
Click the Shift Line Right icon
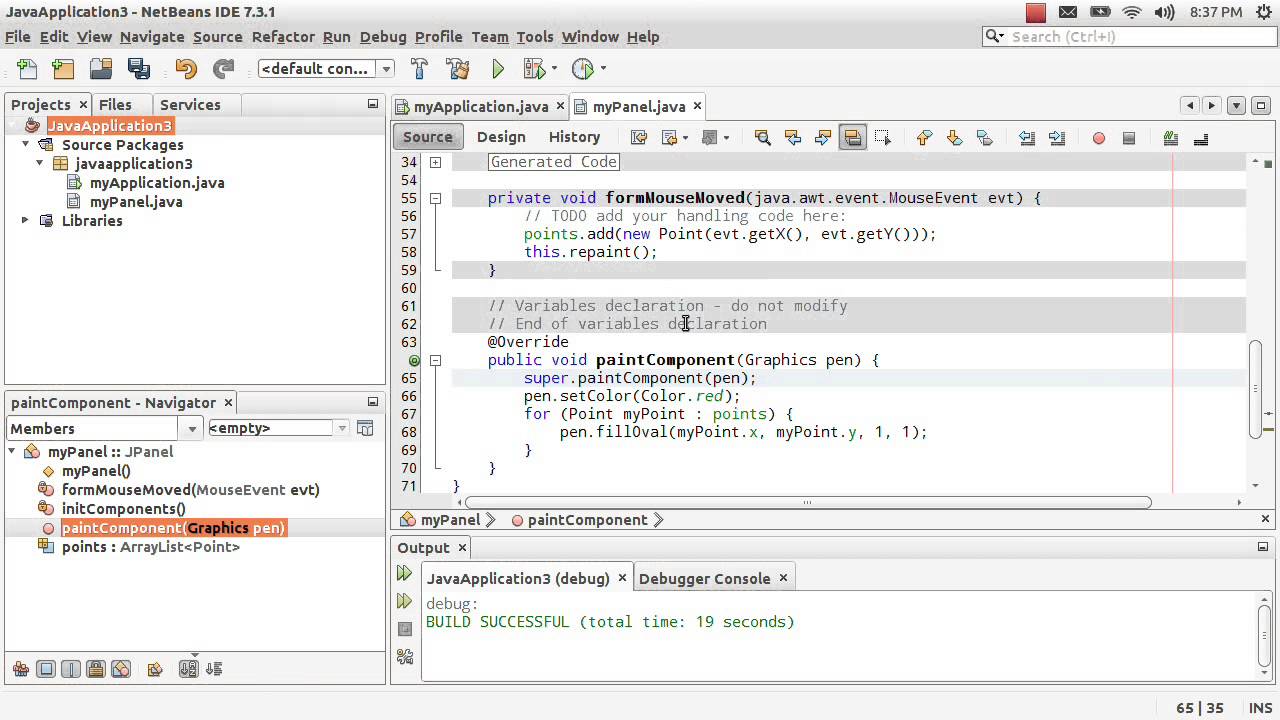click(x=1057, y=138)
